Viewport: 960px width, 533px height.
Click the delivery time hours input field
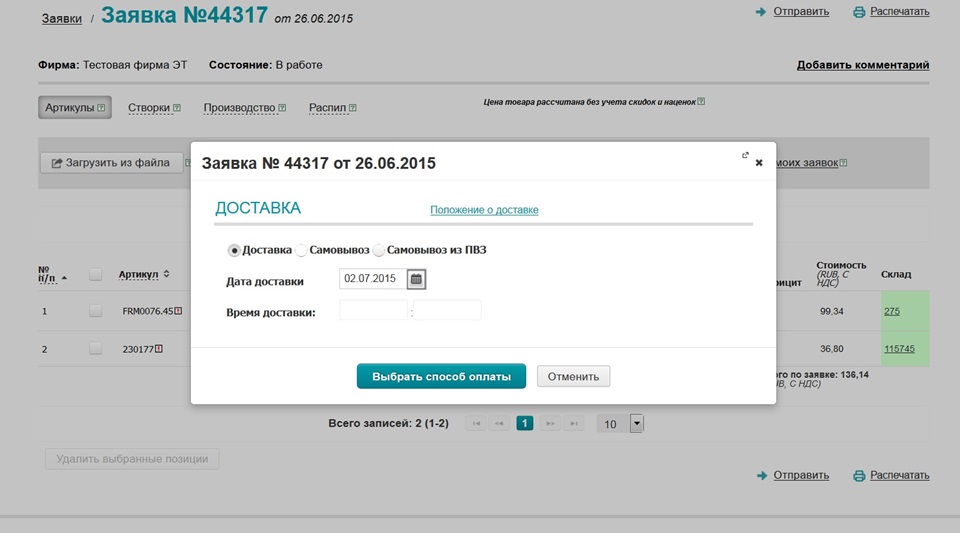point(373,311)
